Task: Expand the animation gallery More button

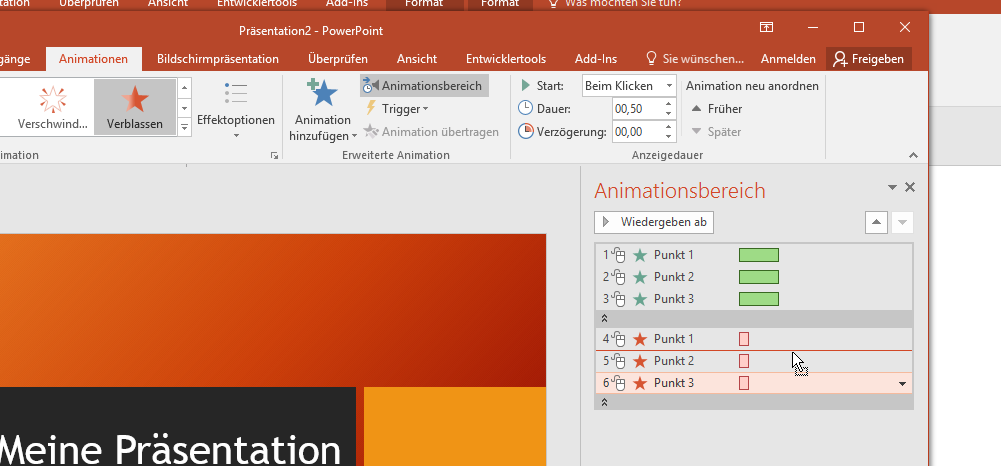Action: point(184,127)
